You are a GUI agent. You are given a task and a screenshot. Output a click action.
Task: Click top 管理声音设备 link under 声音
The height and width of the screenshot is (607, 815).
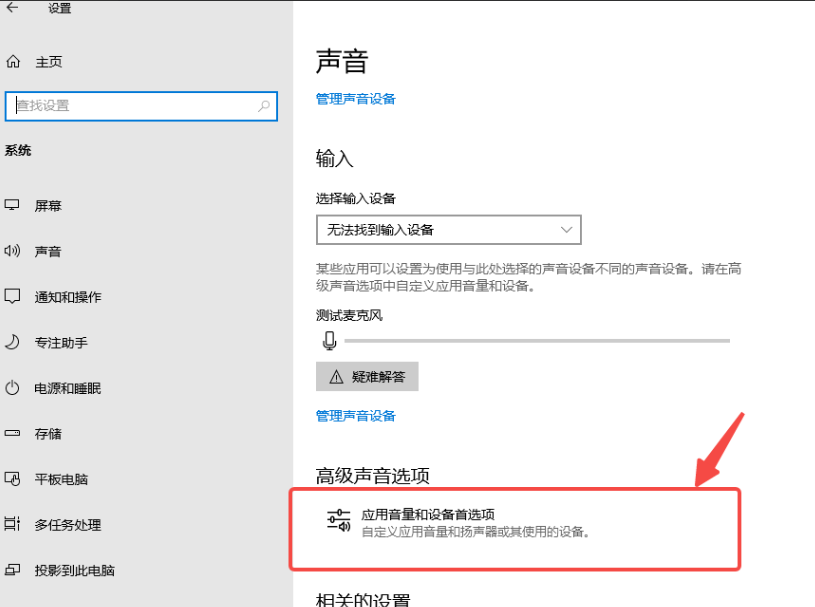coord(356,99)
